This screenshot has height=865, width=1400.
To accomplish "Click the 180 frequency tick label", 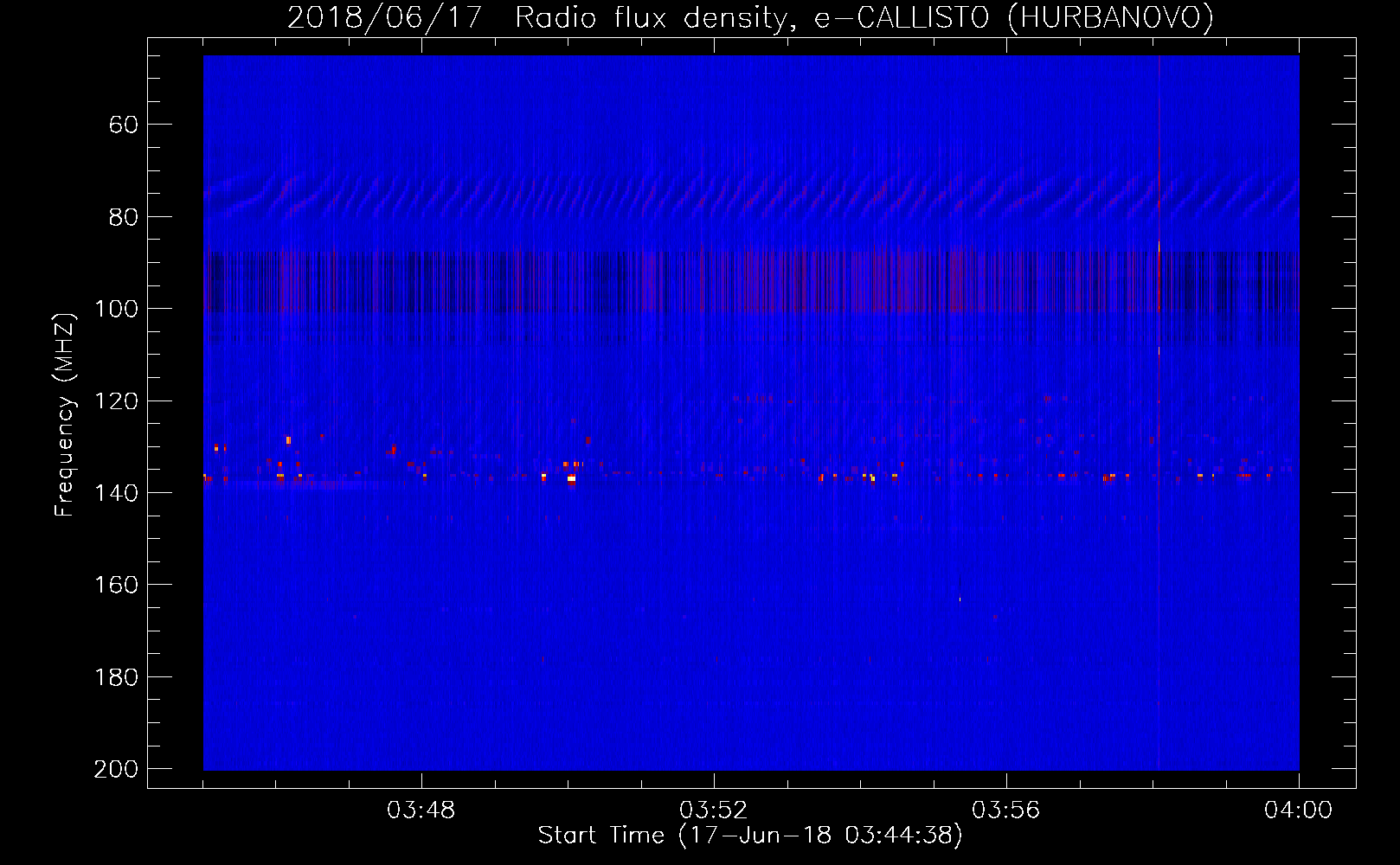I will pos(116,677).
